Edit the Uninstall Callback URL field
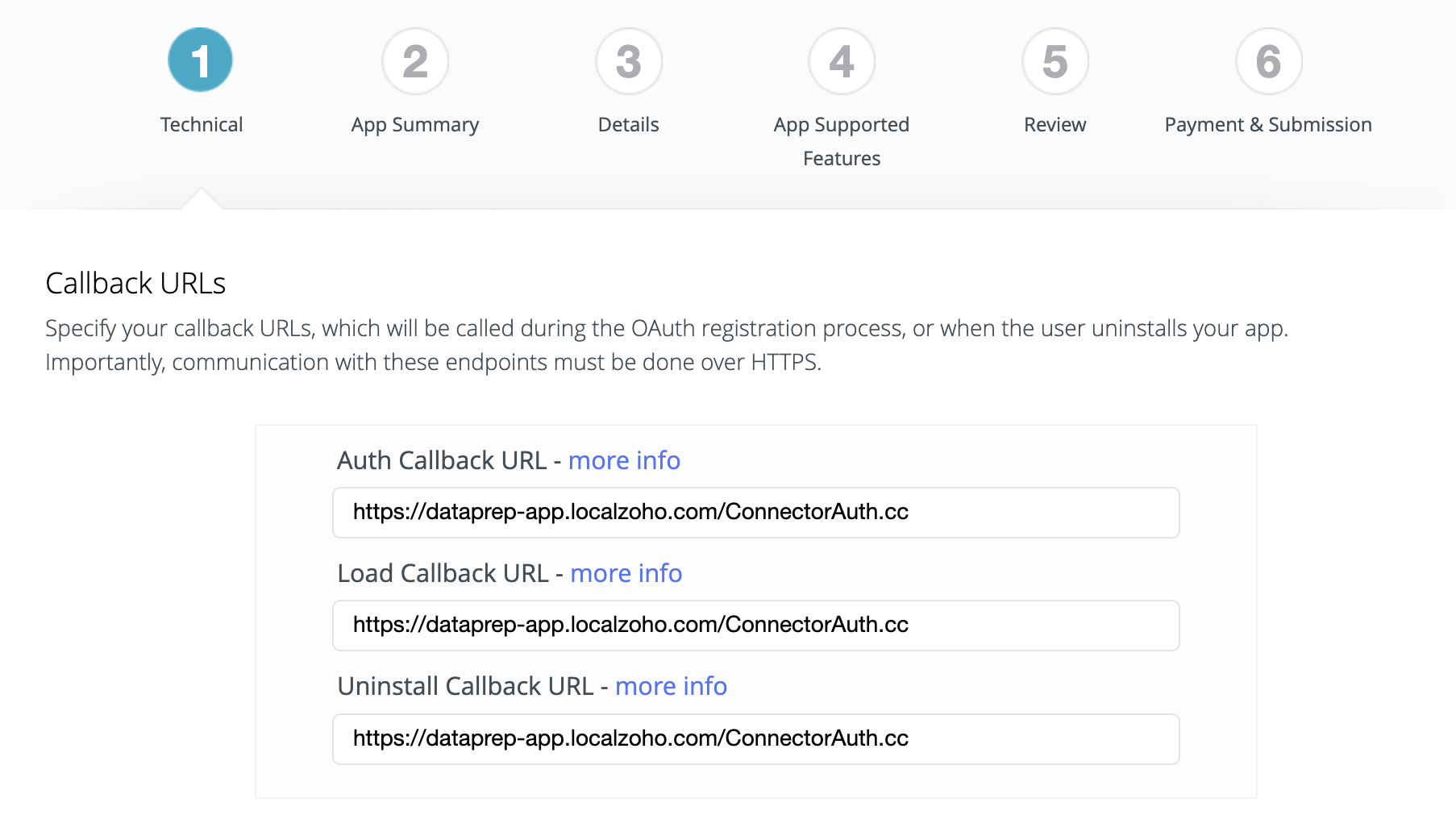The width and height of the screenshot is (1456, 840). pos(755,739)
